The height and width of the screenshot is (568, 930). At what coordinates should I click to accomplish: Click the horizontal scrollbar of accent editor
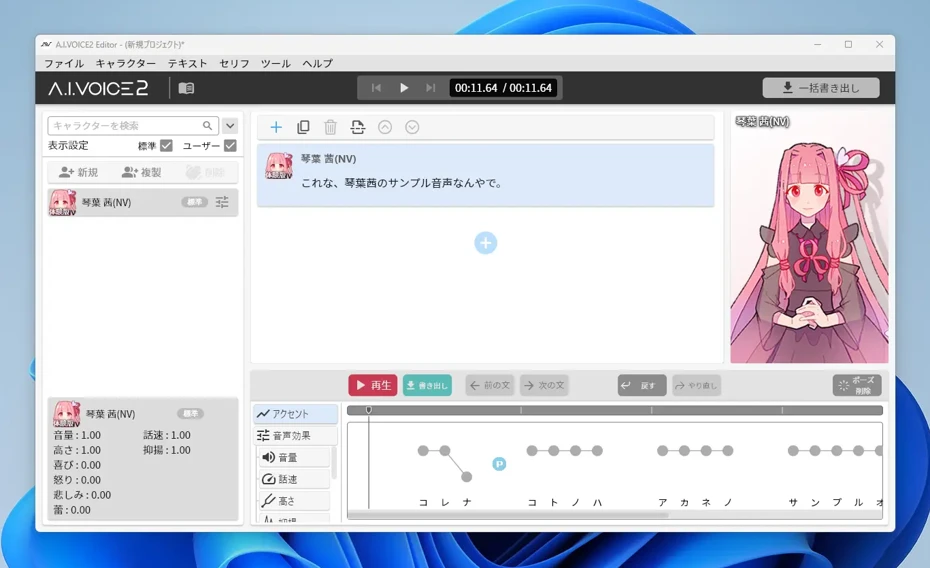point(508,515)
